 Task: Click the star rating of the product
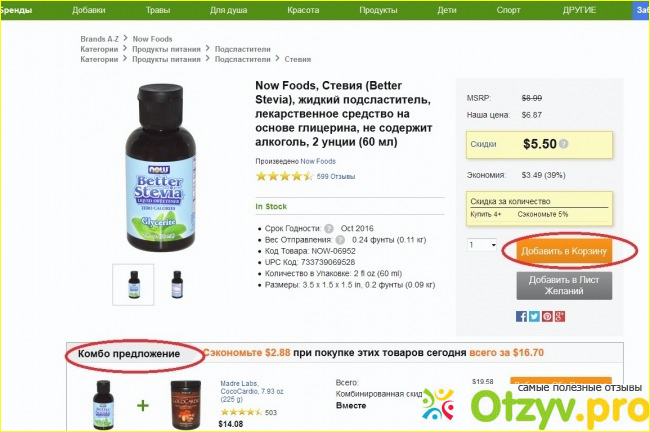point(284,176)
